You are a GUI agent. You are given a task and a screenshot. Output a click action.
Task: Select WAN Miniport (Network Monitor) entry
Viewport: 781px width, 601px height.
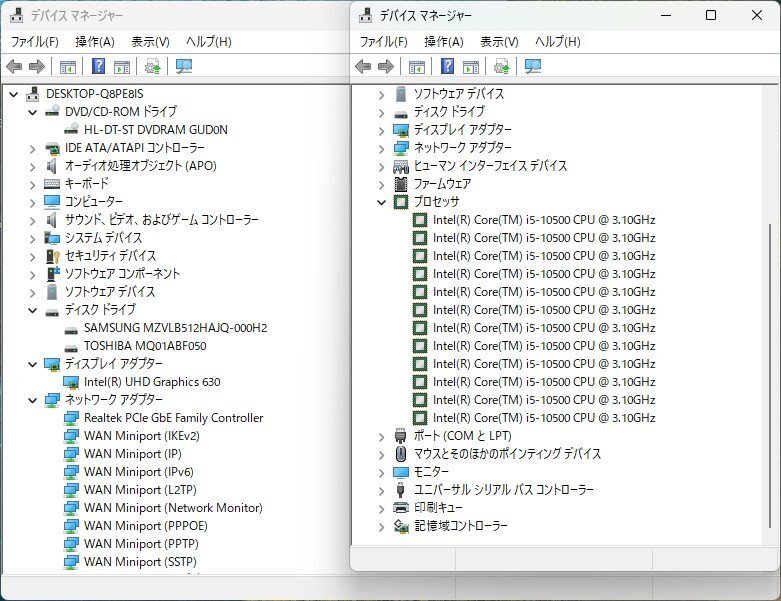pyautogui.click(x=173, y=508)
